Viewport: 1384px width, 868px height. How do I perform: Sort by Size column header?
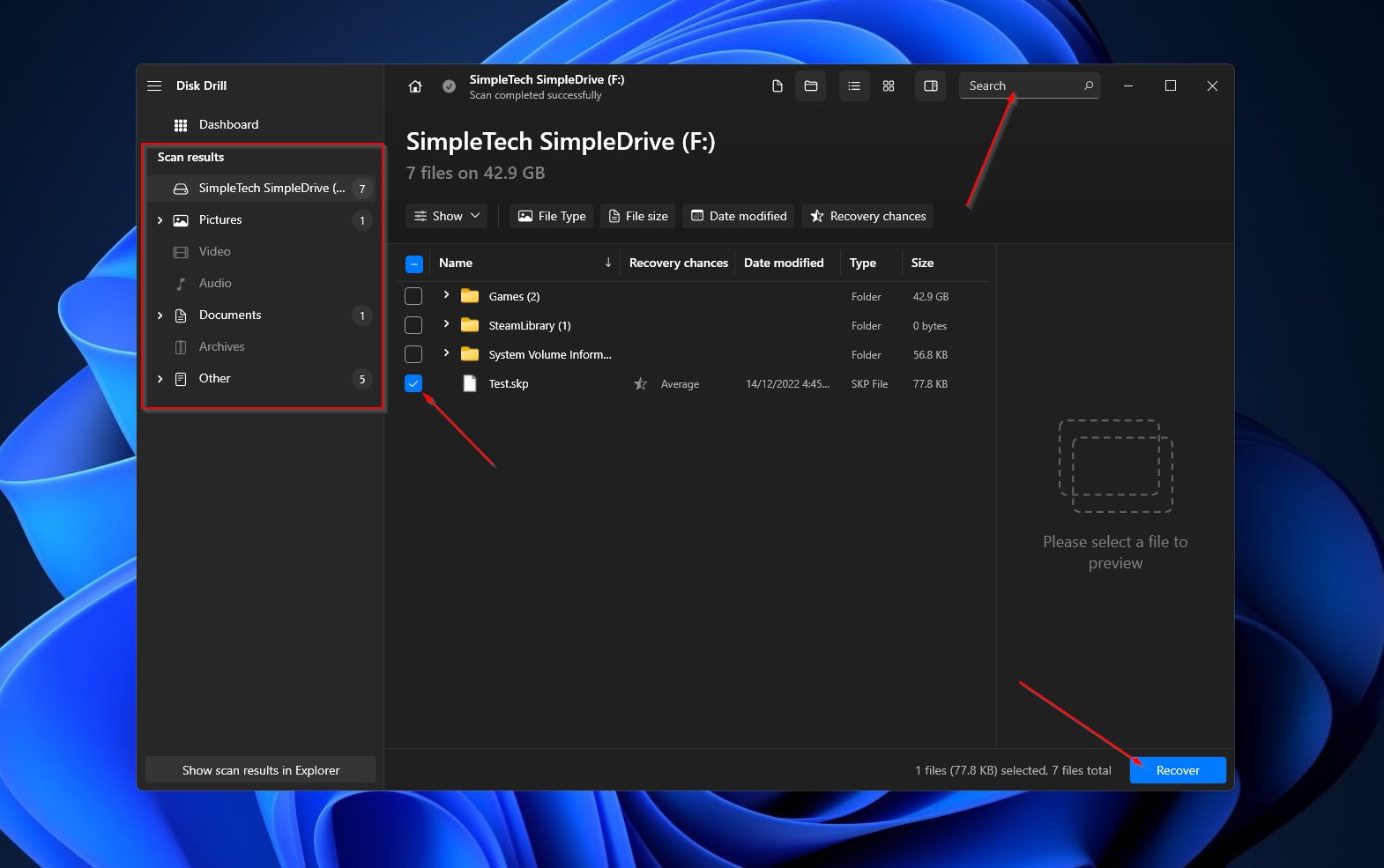pyautogui.click(x=922, y=263)
